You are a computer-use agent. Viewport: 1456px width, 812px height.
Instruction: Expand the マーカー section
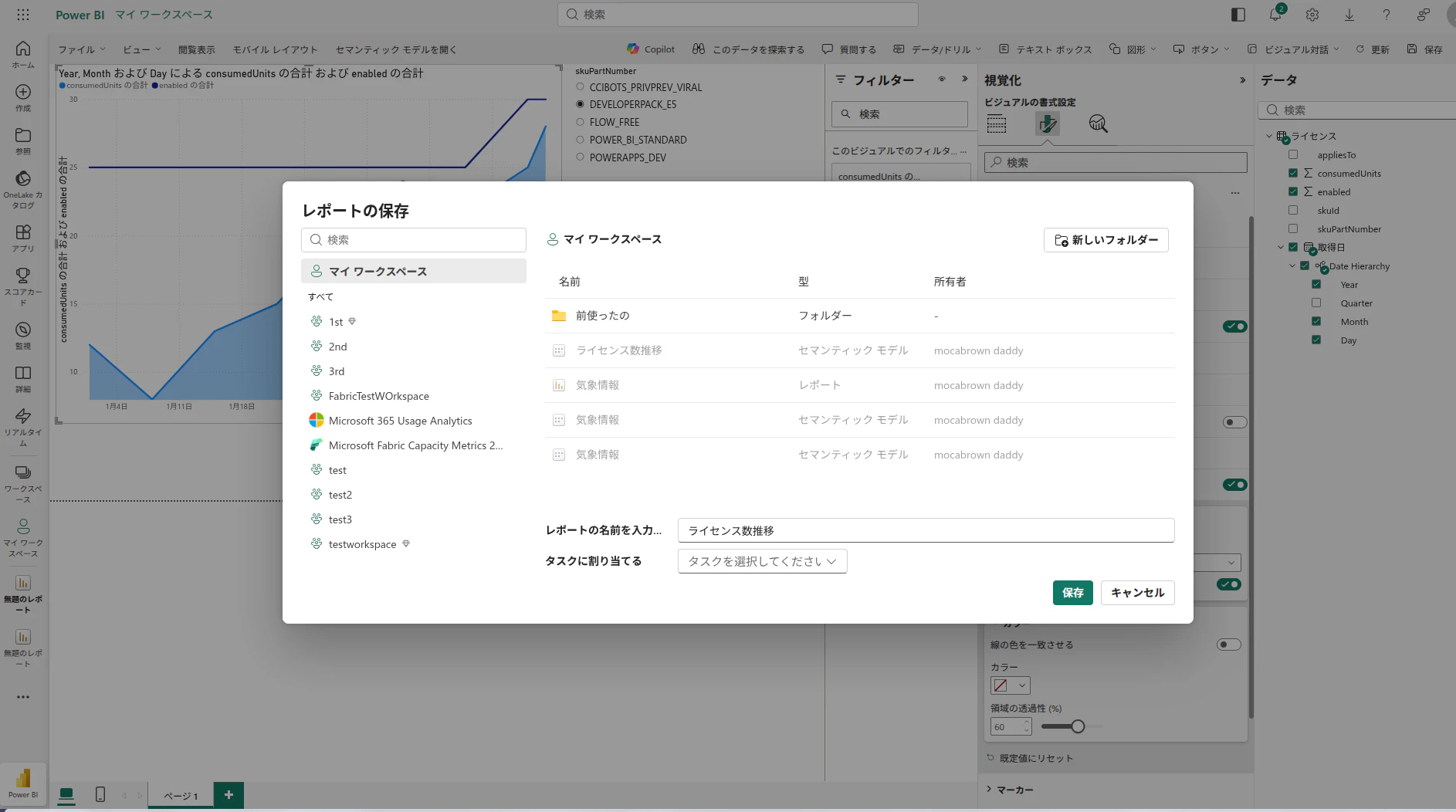click(990, 789)
